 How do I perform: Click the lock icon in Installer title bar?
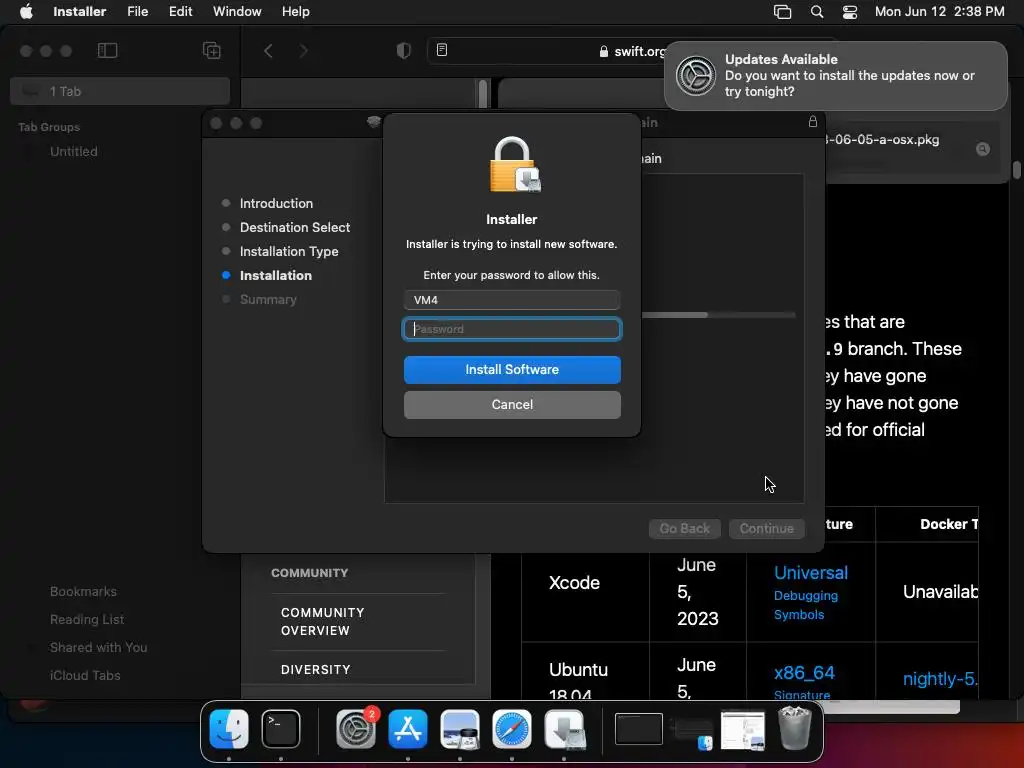tap(812, 121)
